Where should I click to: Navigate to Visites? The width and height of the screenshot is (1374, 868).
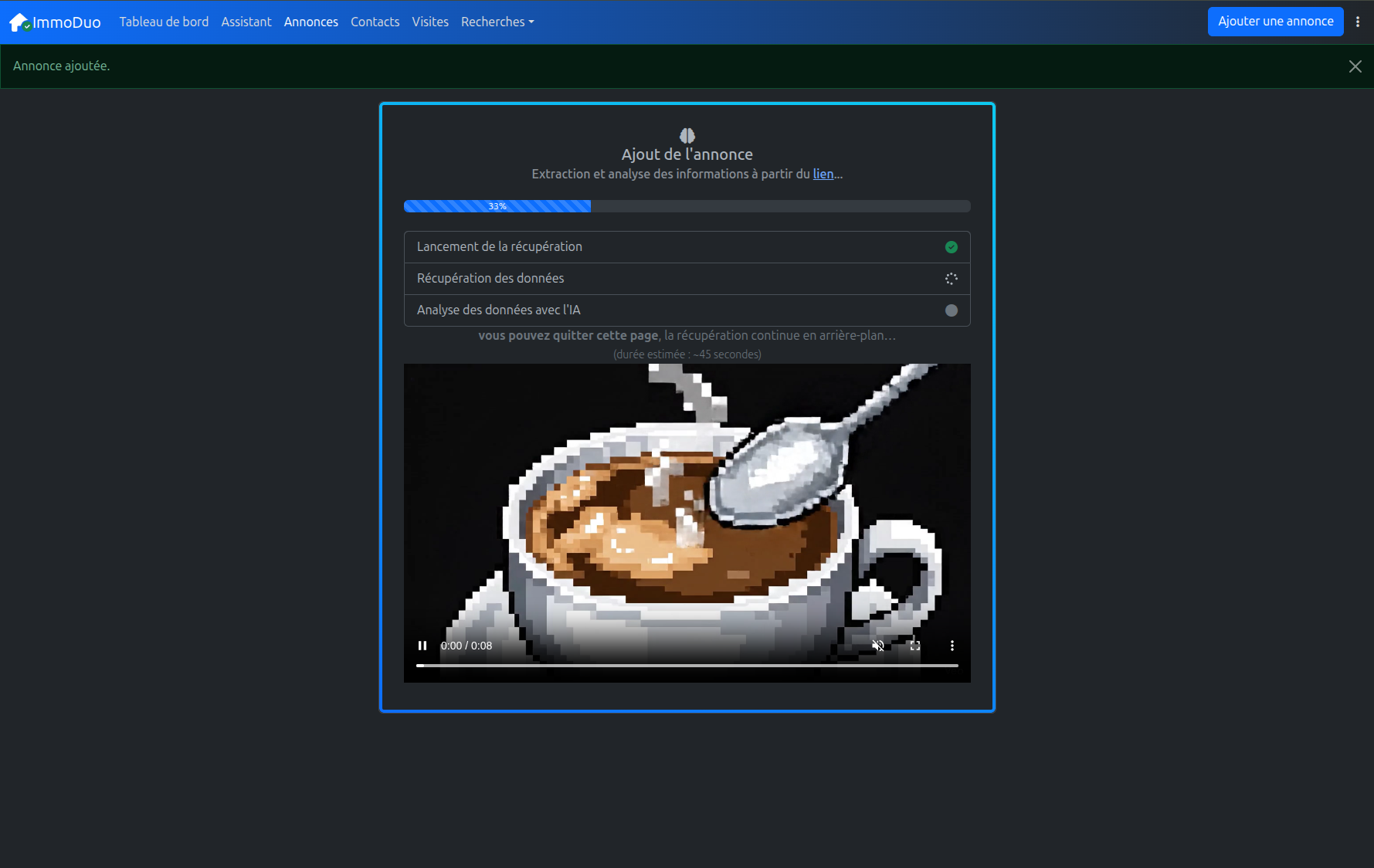pos(430,22)
